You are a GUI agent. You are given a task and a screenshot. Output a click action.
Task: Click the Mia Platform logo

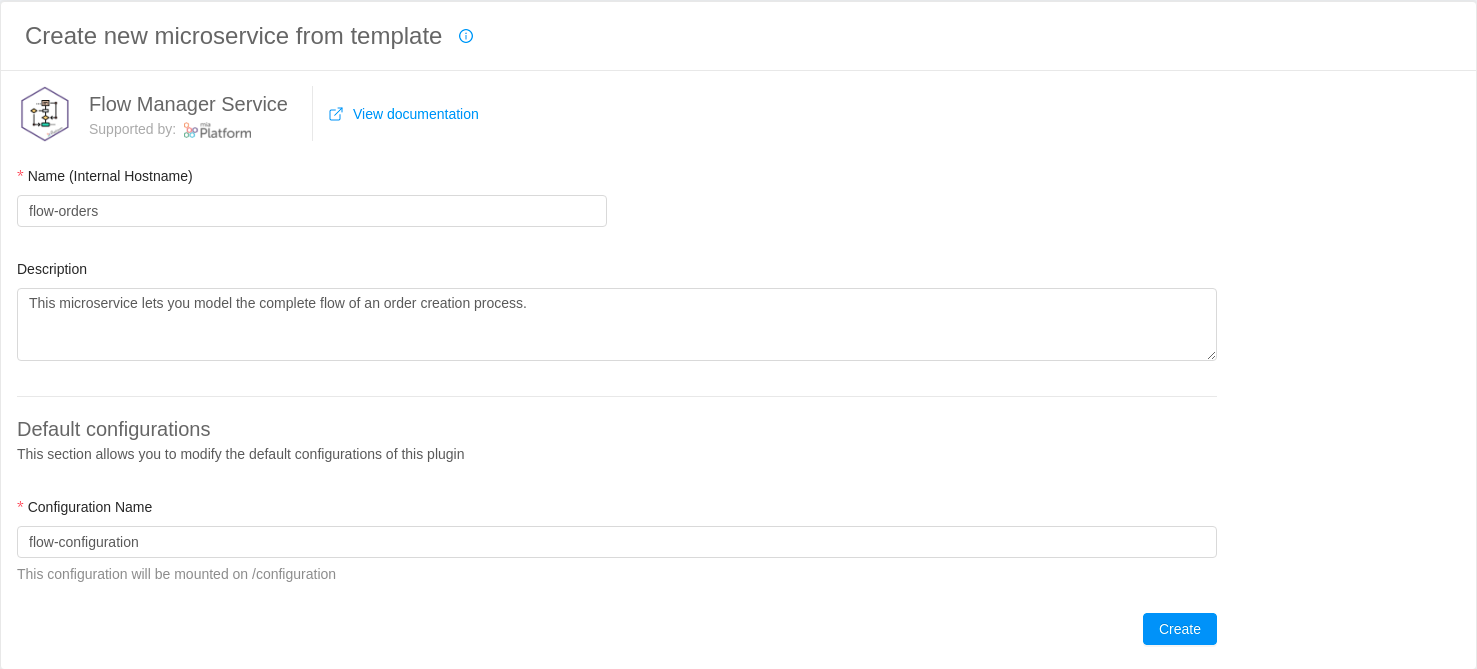[218, 130]
